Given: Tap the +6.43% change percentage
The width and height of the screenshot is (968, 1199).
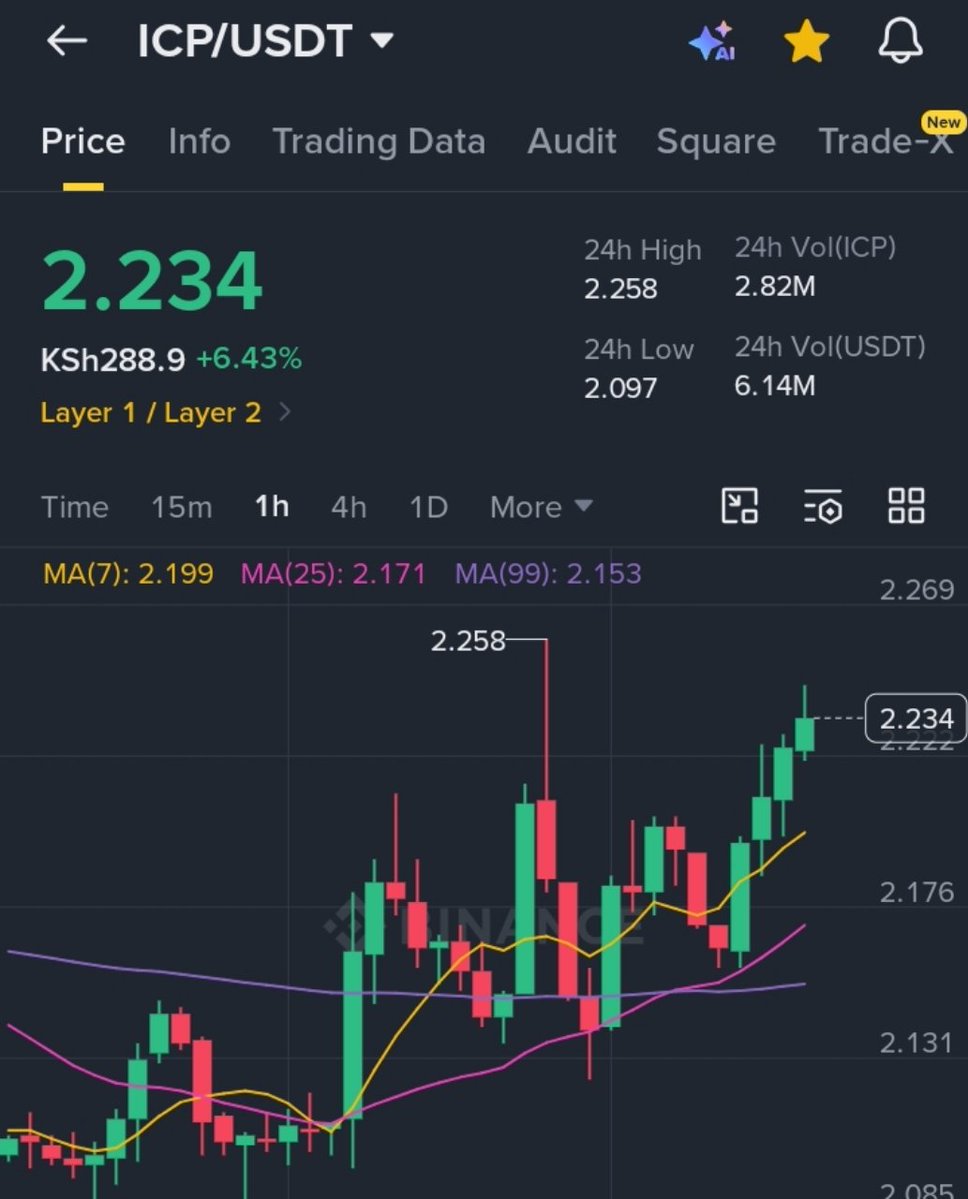Looking at the screenshot, I should (x=249, y=359).
